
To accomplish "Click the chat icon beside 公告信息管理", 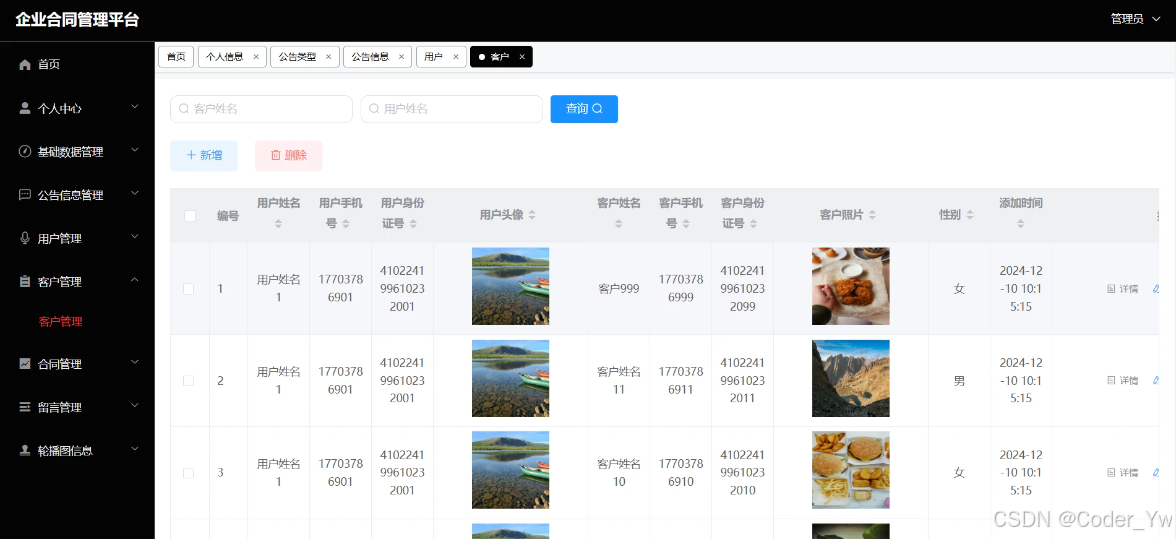I will pyautogui.click(x=25, y=195).
